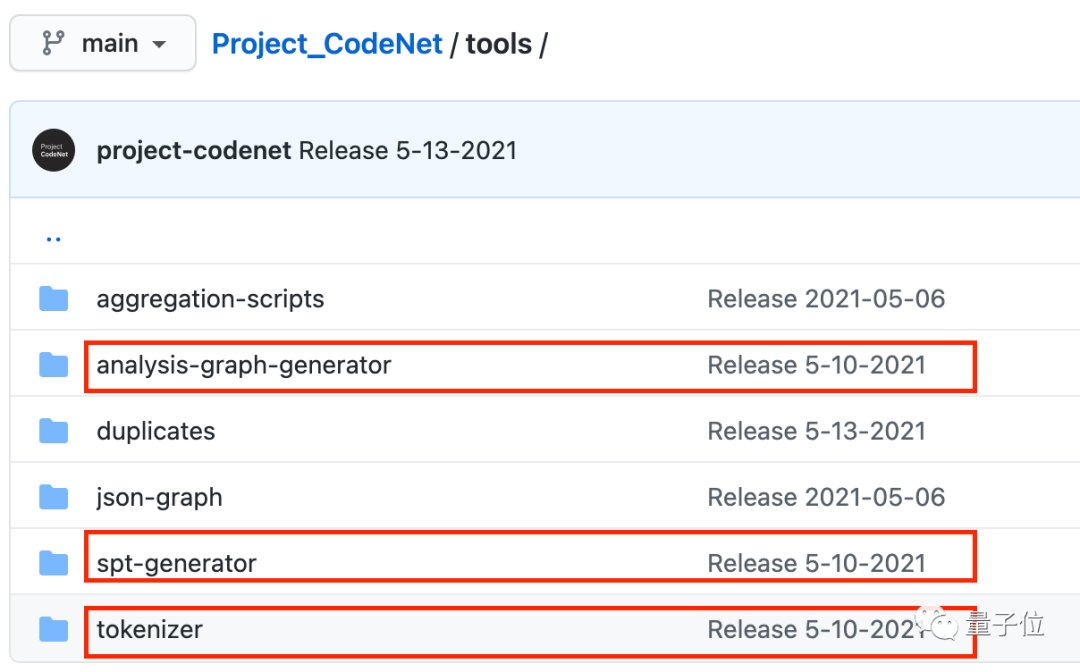1080x672 pixels.
Task: Open the main branch selector dropdown
Action: (x=103, y=43)
